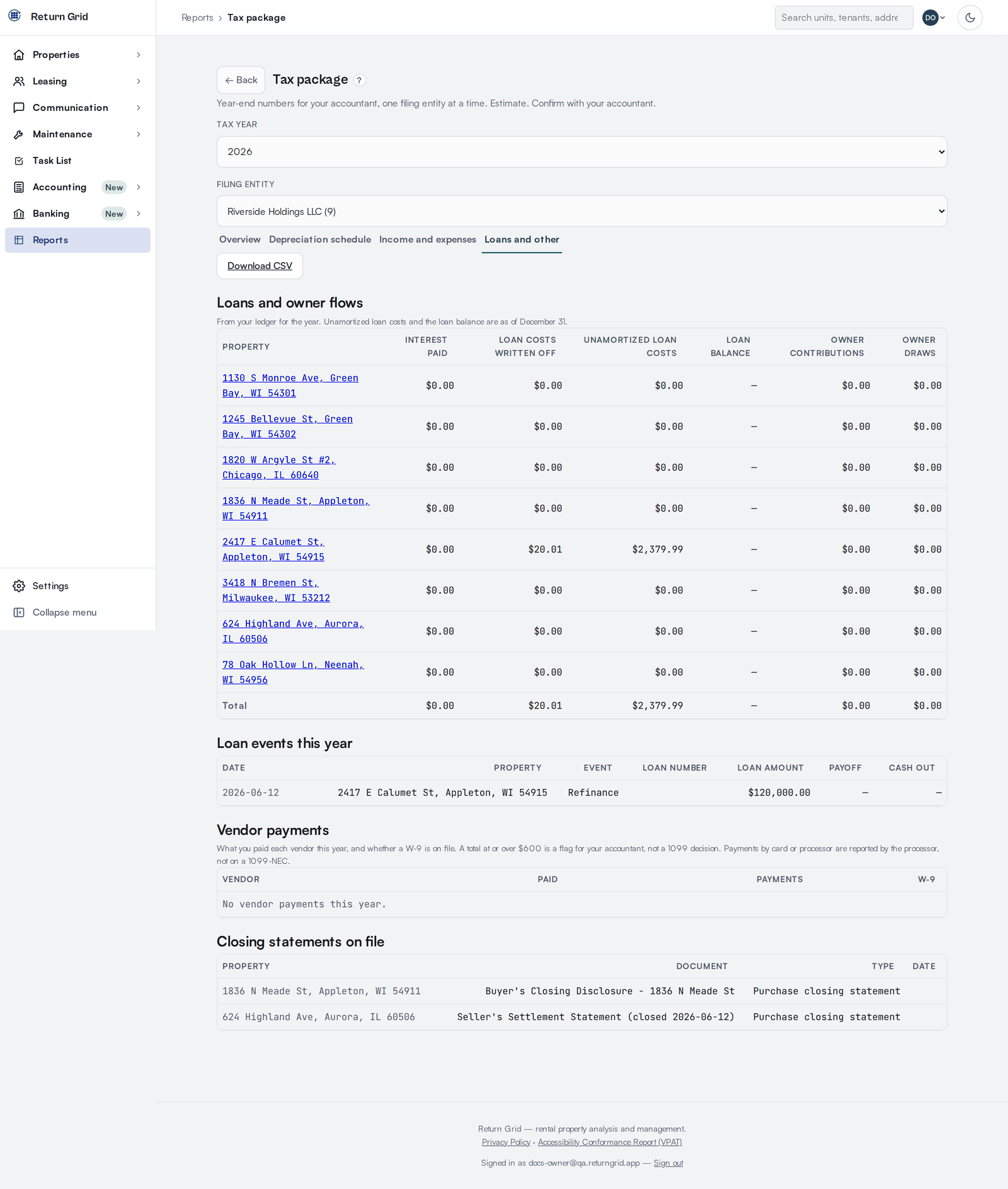Open the Filing Entity dropdown
1008x1189 pixels.
581,211
